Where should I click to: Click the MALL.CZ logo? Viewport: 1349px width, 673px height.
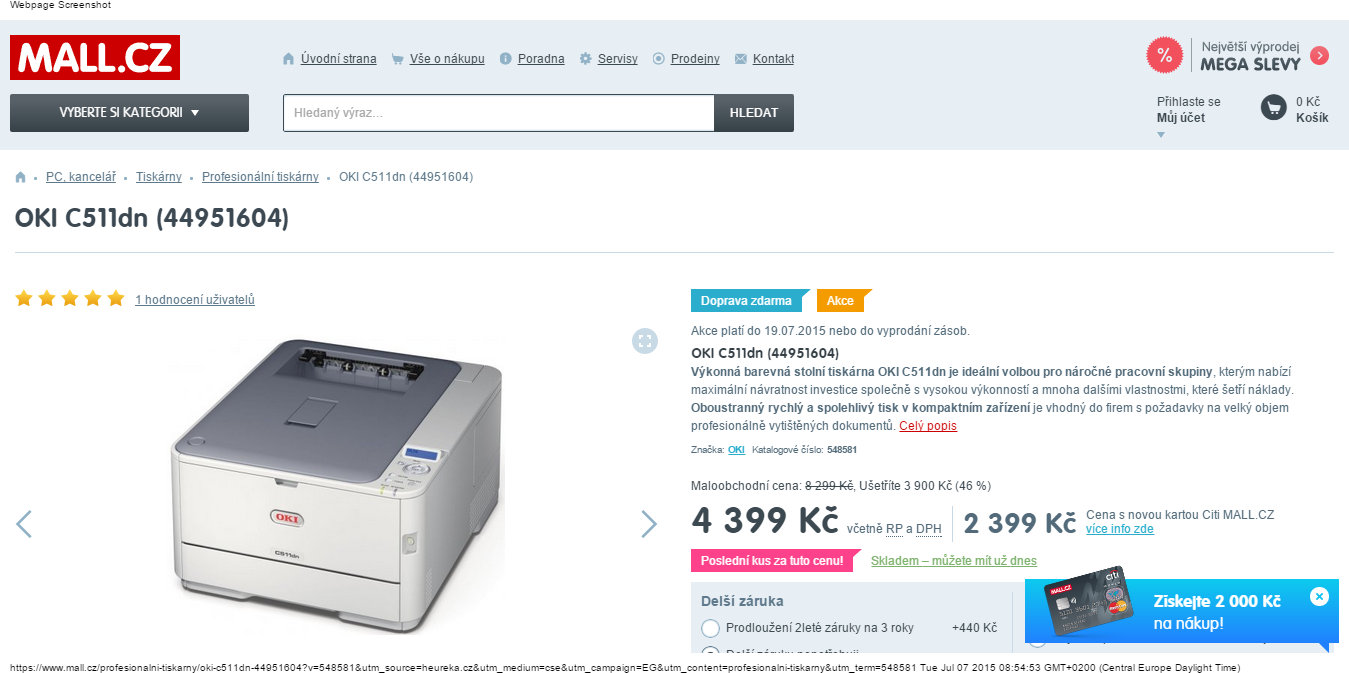[x=95, y=58]
